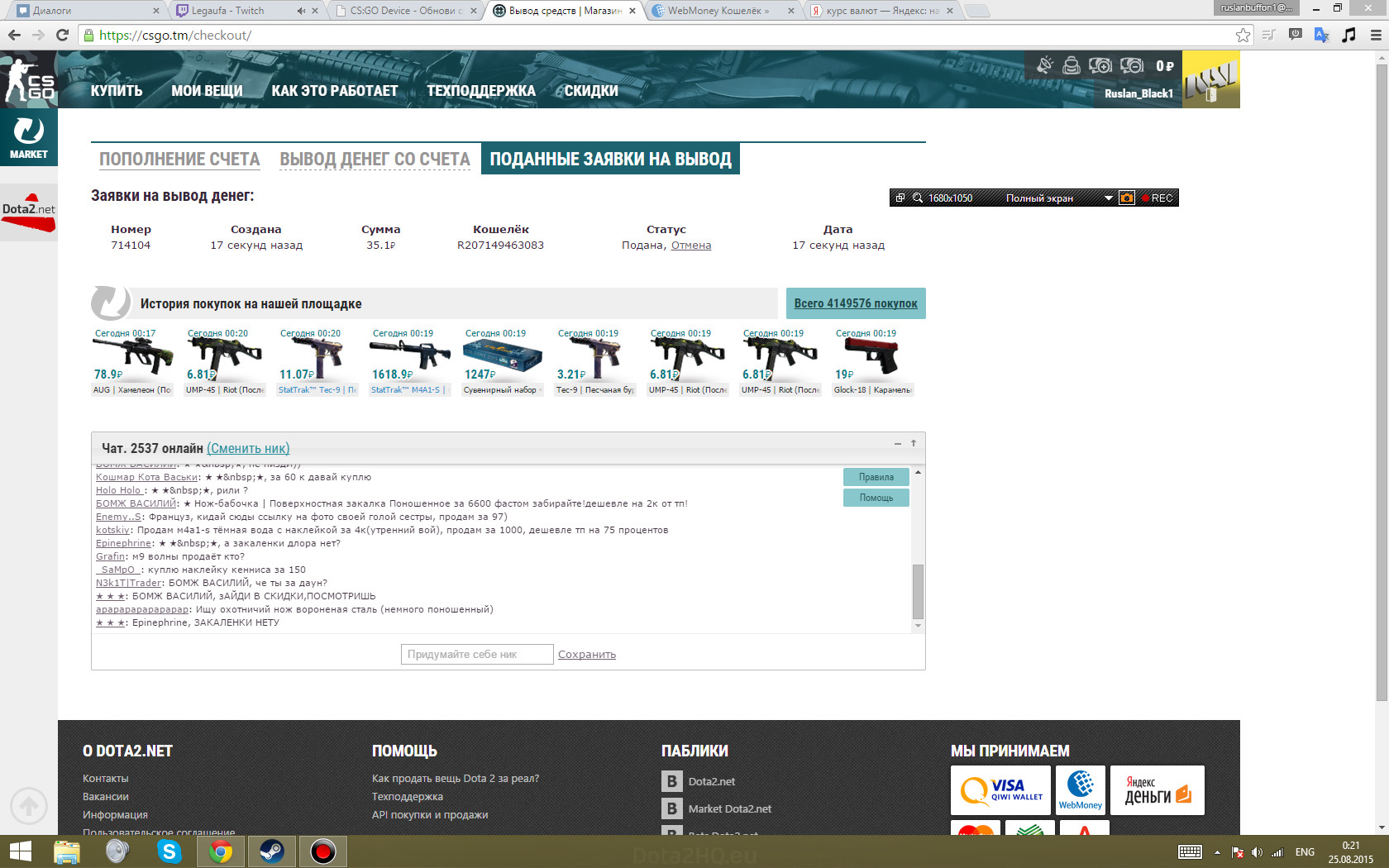Viewport: 1389px width, 868px height.
Task: Open the ПОПОЛНЕНИЕ СЧЕТА tab
Action: click(179, 159)
